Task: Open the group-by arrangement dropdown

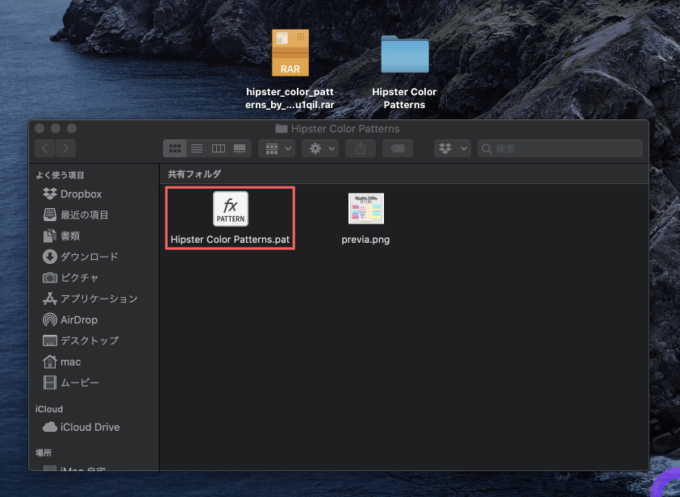Action: click(277, 149)
